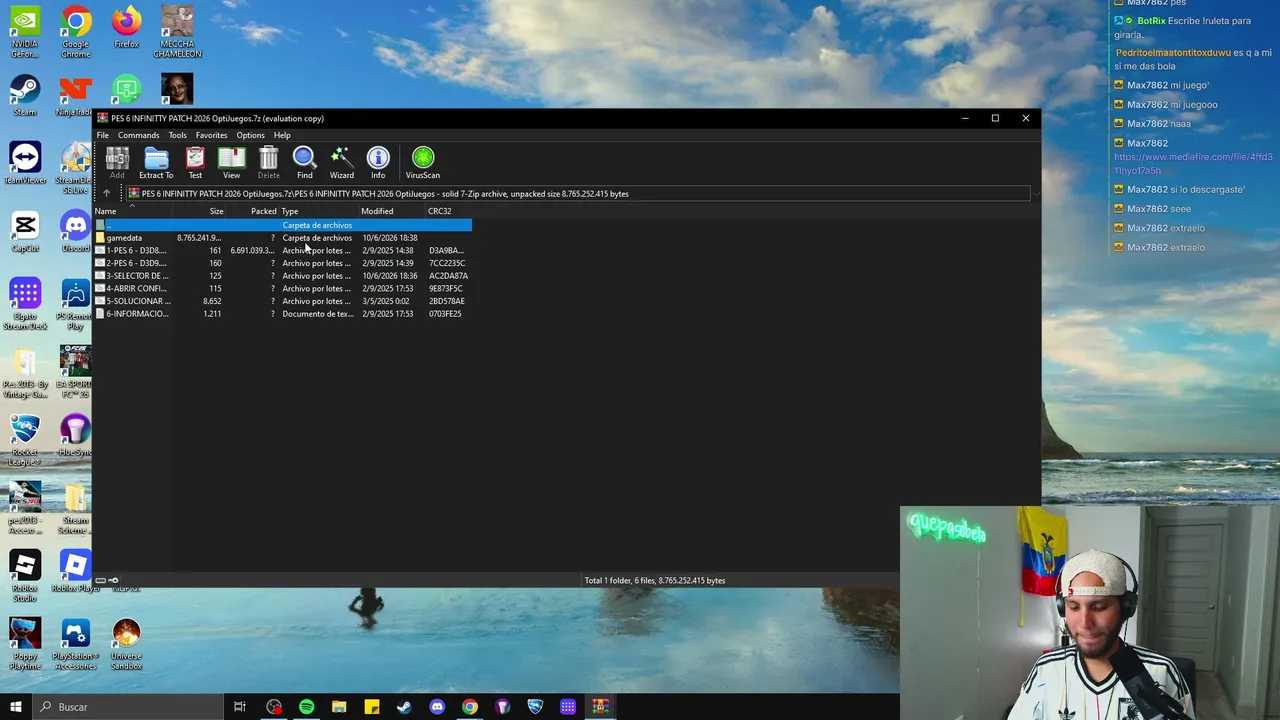Start VirusScan with the green icon
This screenshot has width=1280, height=720.
click(422, 163)
